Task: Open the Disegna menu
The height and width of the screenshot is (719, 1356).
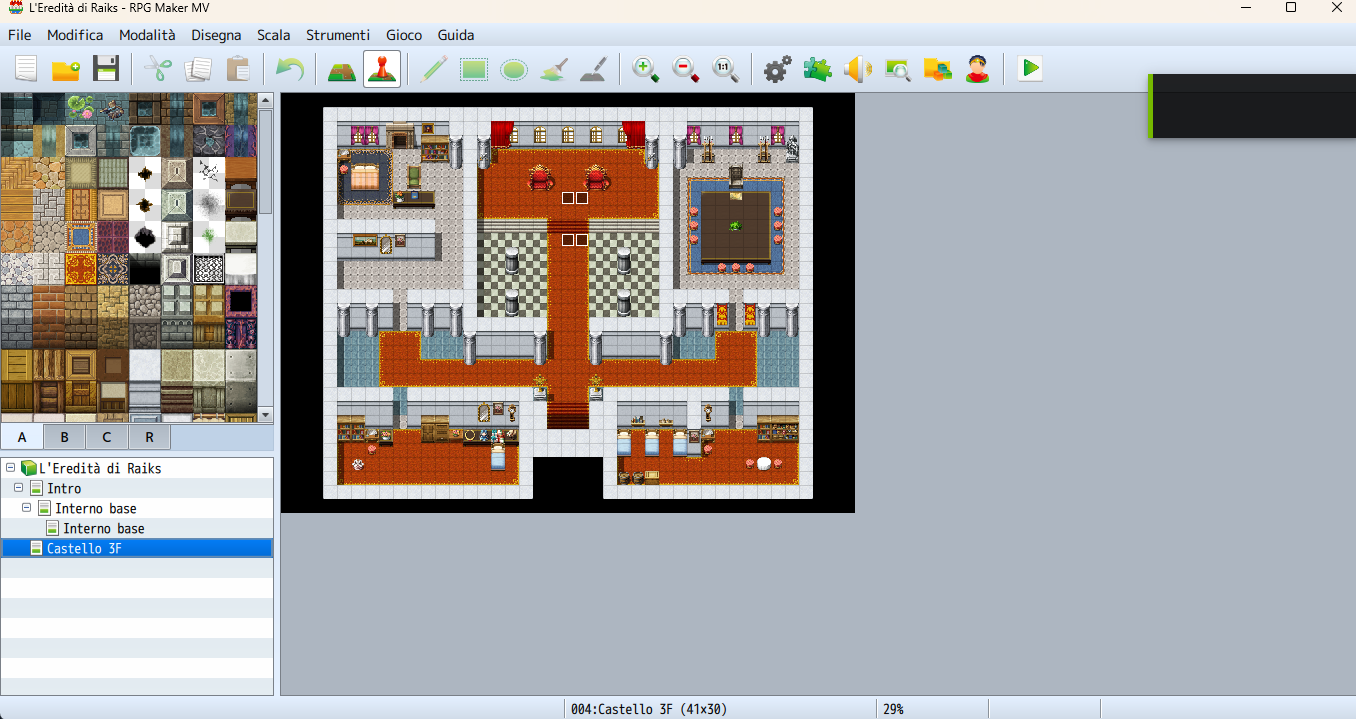Action: (x=216, y=34)
